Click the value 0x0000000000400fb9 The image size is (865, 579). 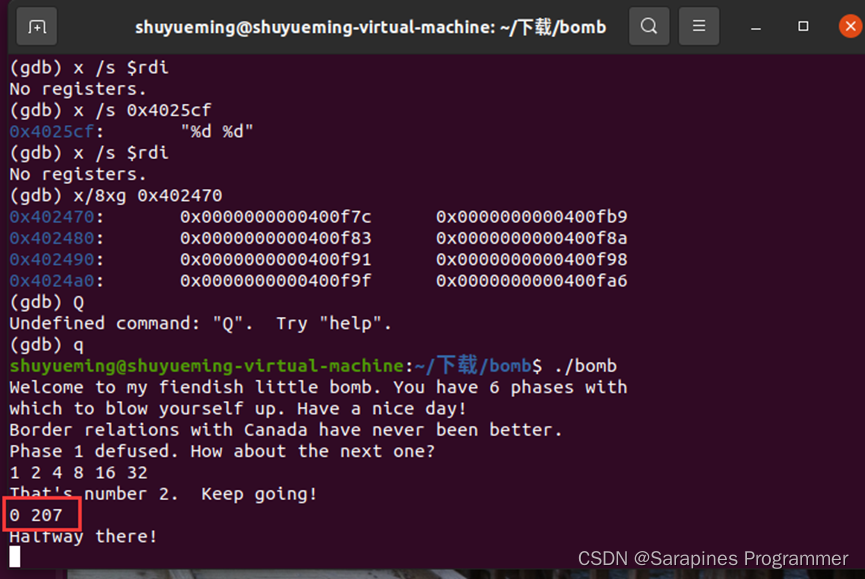tap(532, 217)
